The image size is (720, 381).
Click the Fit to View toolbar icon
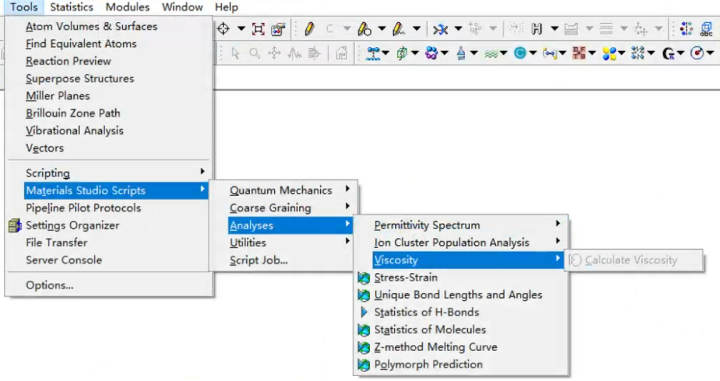[258, 29]
